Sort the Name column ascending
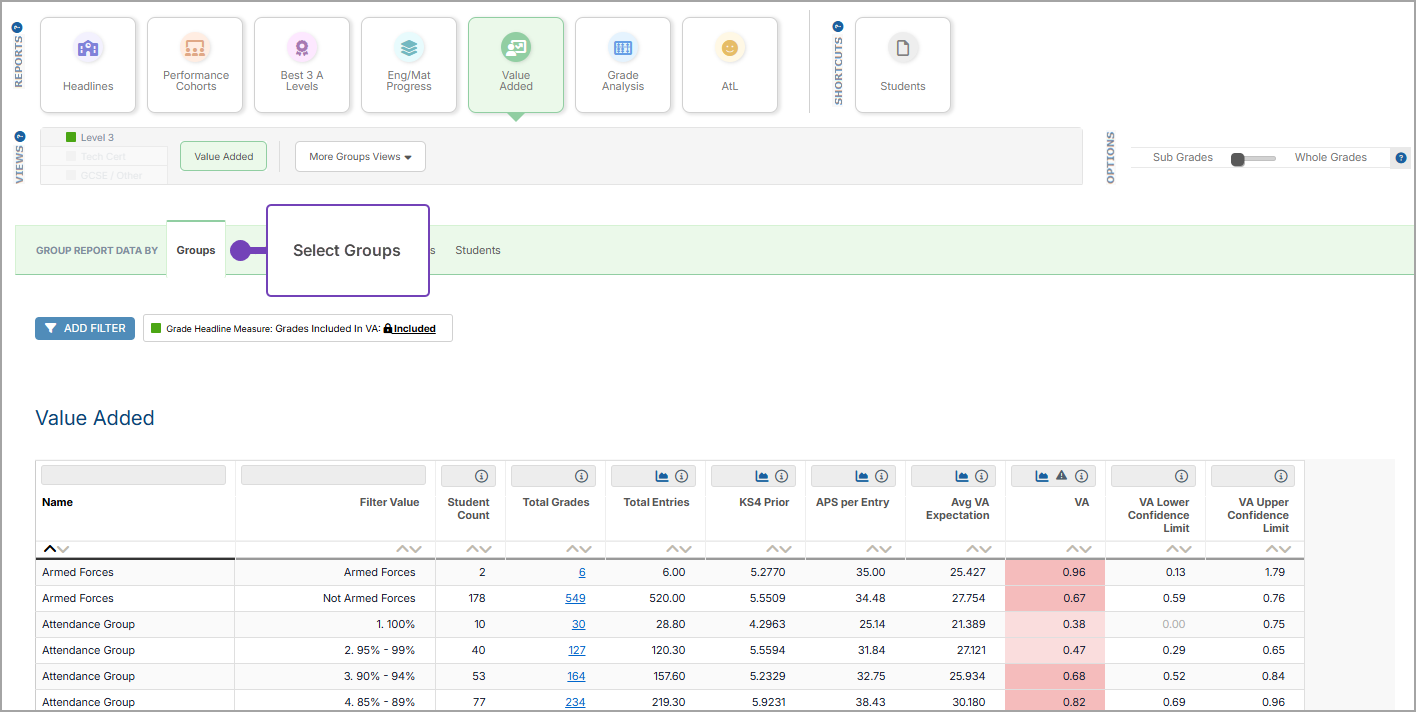Viewport: 1416px width, 712px height. [49, 549]
